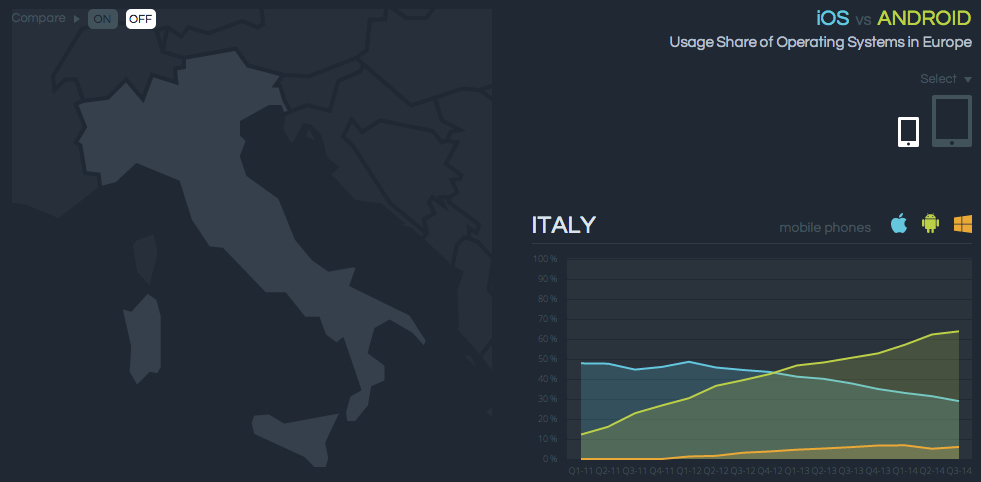Click the ITALY country heading
981x482 pixels.
pyautogui.click(x=564, y=225)
